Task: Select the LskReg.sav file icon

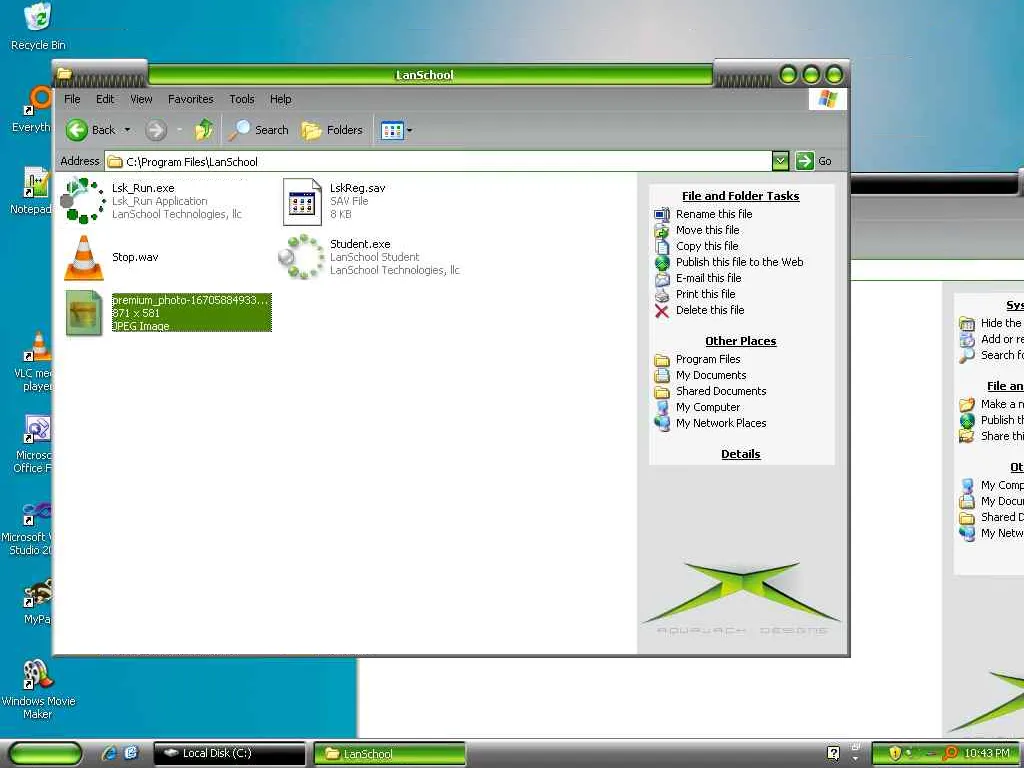Action: pyautogui.click(x=302, y=202)
